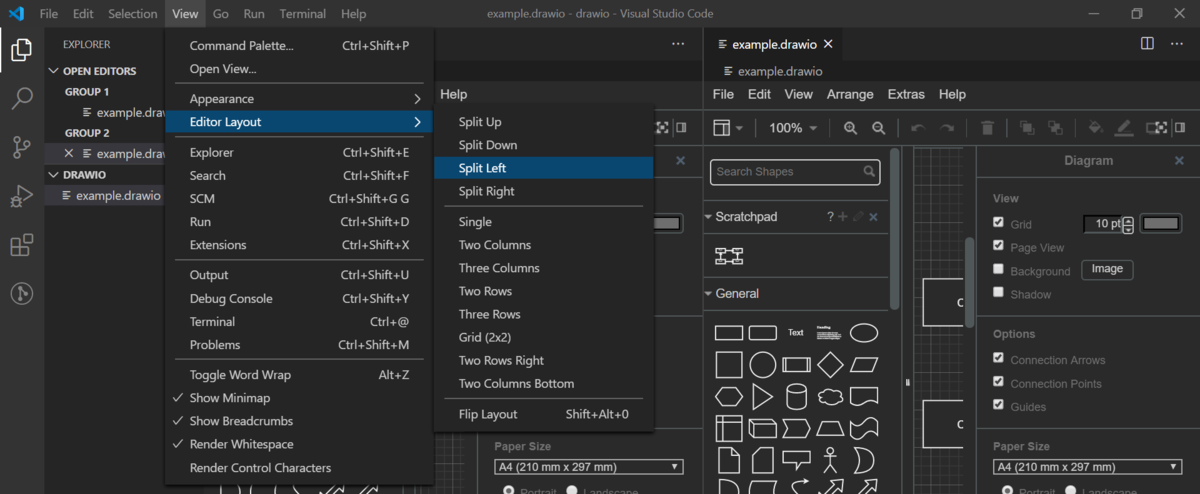Select the cylinder shape in the General palette
Viewport: 1200px width, 494px height.
tap(796, 397)
